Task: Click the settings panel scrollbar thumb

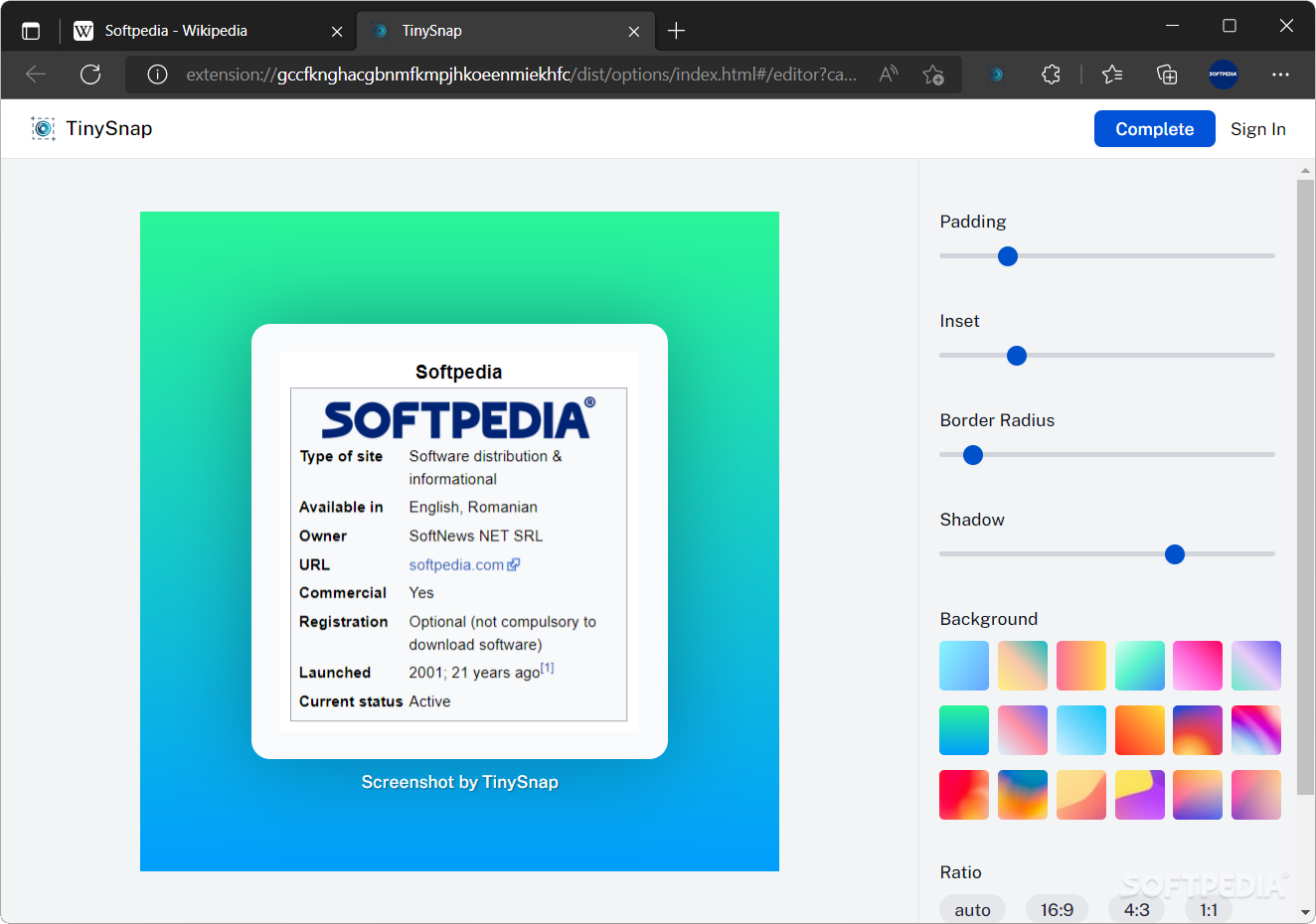Action: tap(1305, 487)
